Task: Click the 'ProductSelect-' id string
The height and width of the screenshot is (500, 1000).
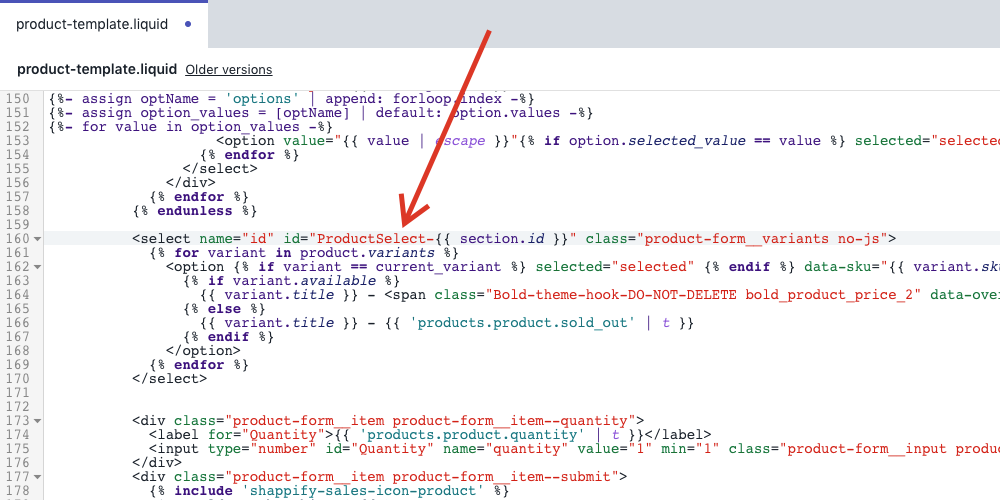Action: tap(376, 239)
